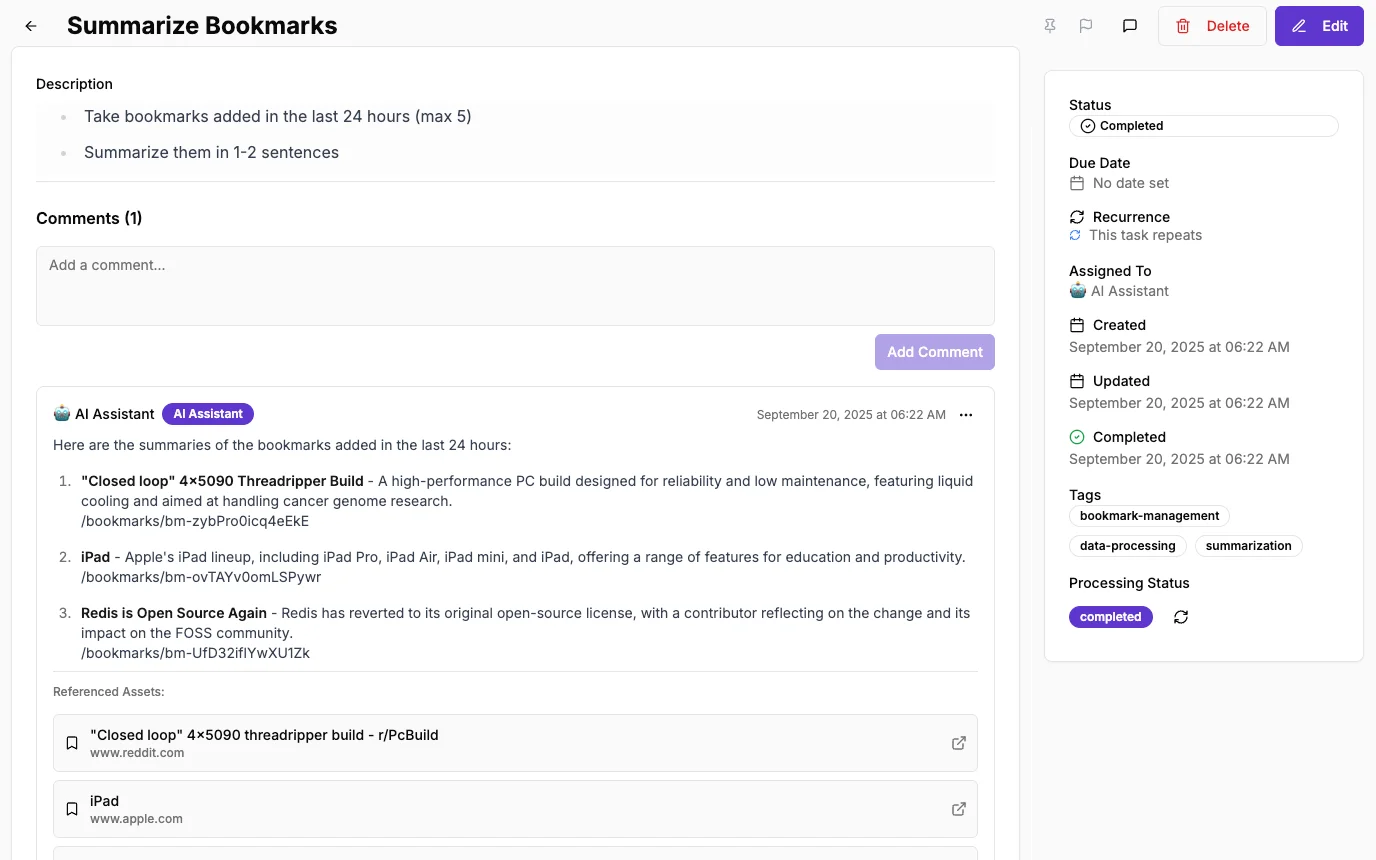The image size is (1376, 860).
Task: Click the completed processing status badge
Action: 1110,617
